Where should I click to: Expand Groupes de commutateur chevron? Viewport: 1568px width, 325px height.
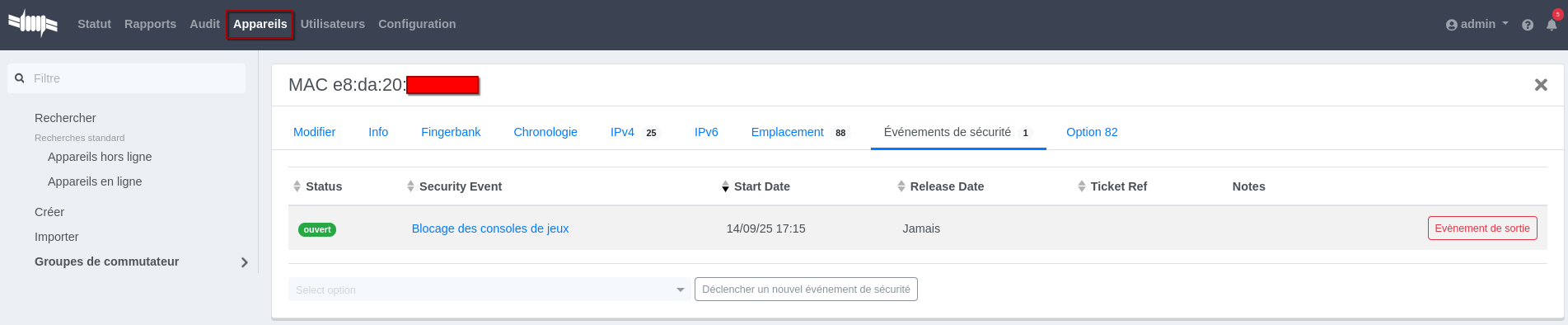point(244,262)
